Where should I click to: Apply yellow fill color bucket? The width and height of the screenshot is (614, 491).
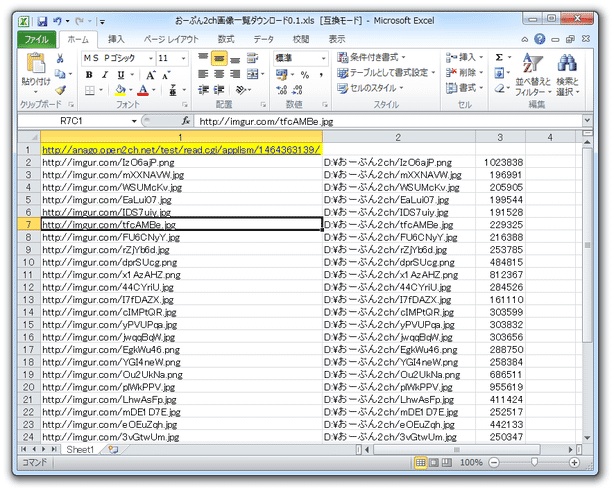(x=120, y=90)
